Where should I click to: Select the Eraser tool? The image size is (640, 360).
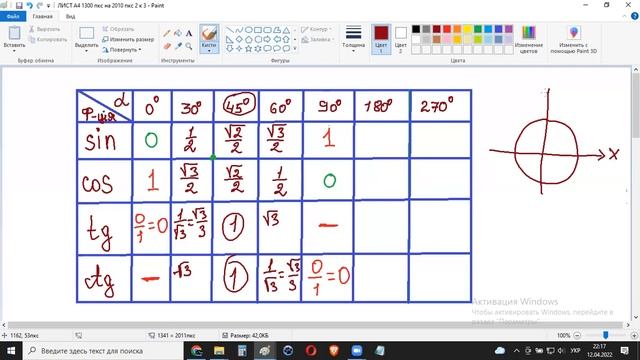click(167, 46)
